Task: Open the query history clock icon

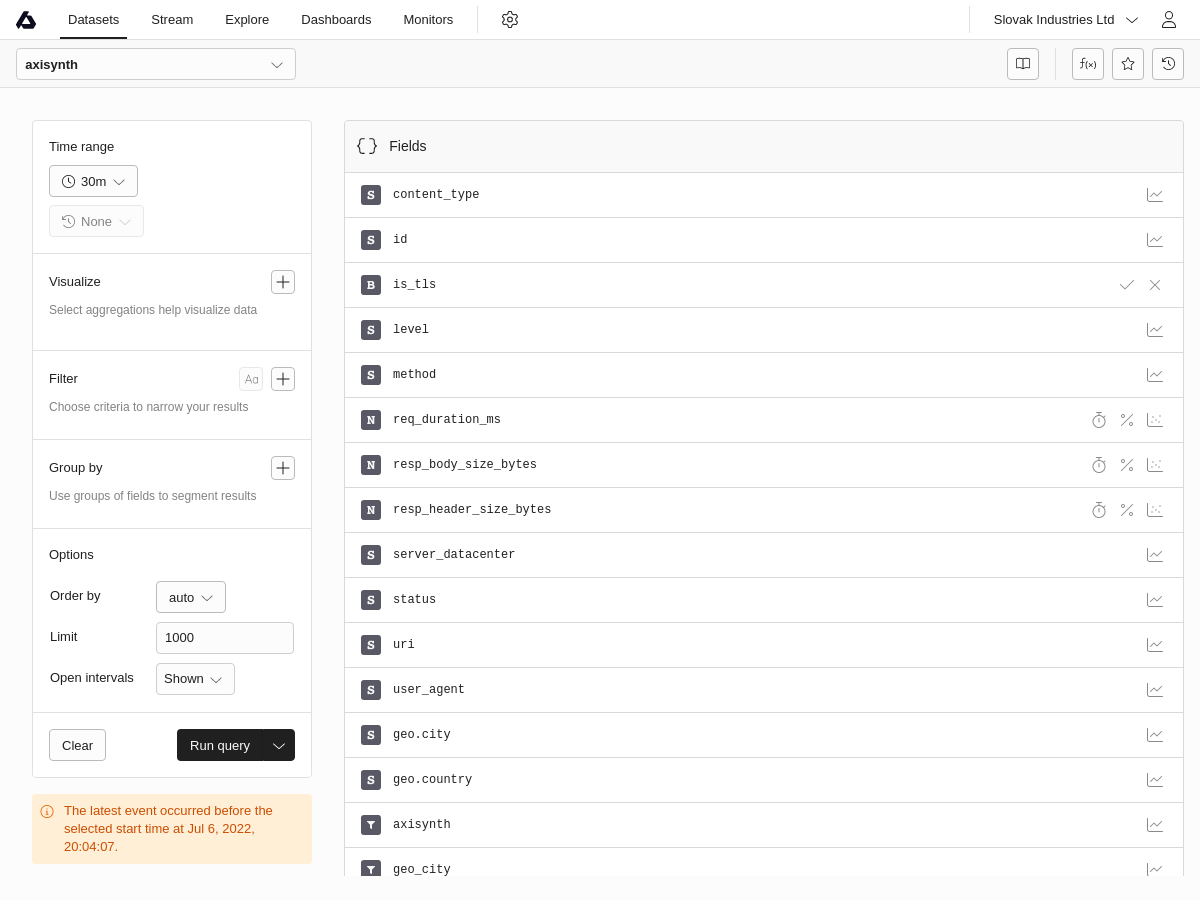Action: (1168, 64)
